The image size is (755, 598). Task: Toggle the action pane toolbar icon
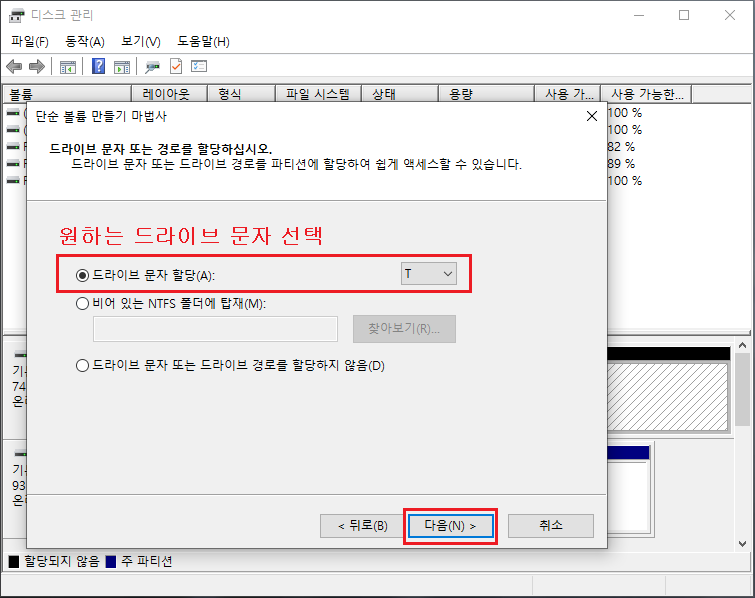[x=122, y=66]
